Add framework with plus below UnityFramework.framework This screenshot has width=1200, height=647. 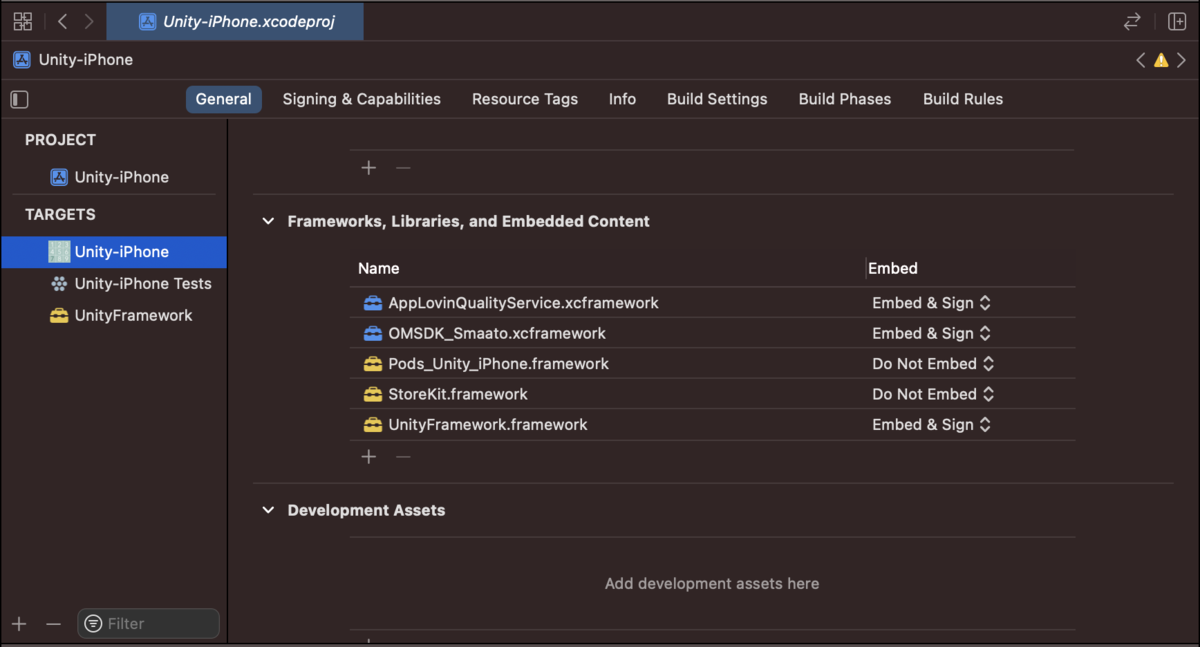[x=369, y=456]
